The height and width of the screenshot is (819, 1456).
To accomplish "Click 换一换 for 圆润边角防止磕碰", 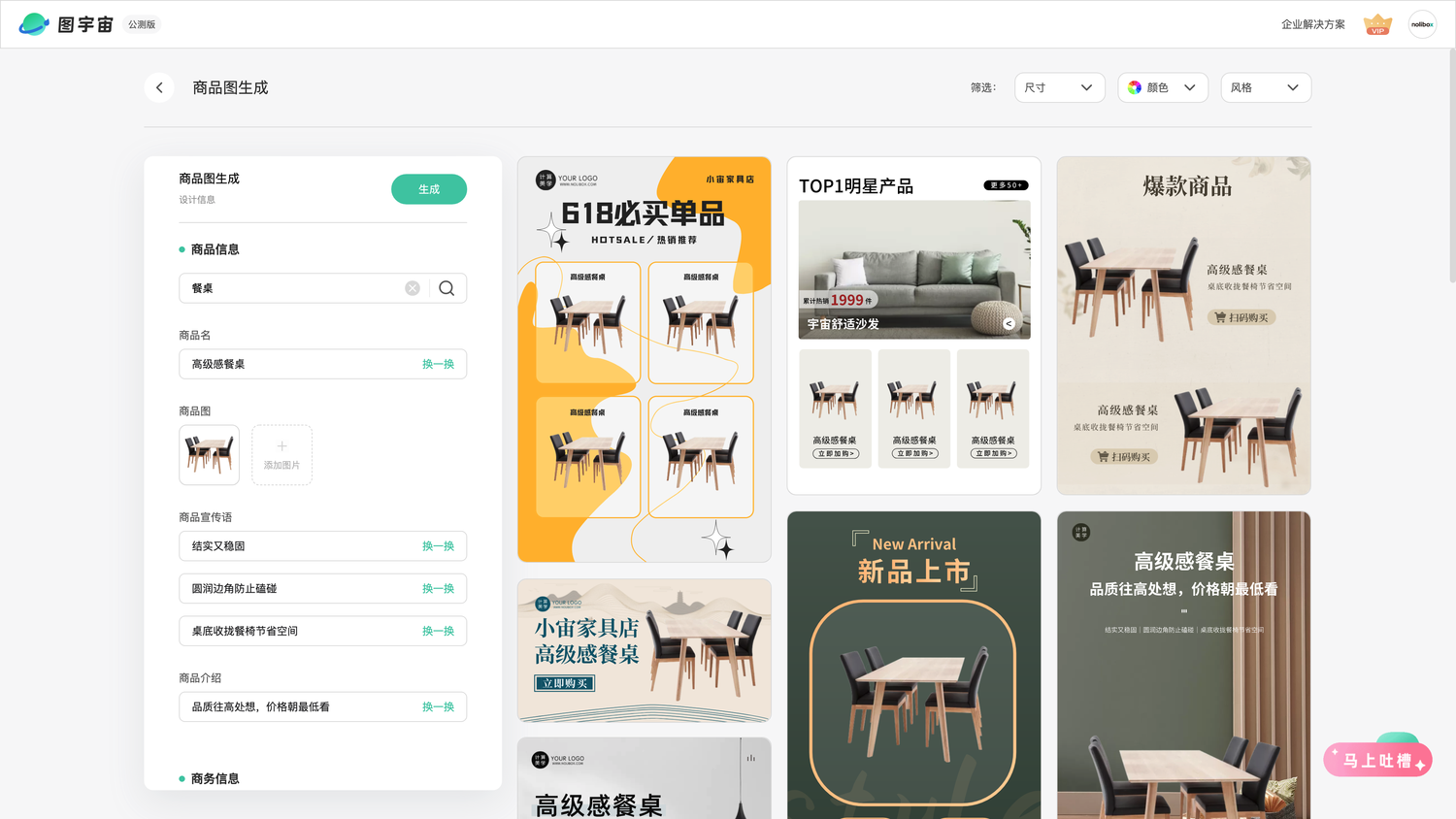I will pos(438,589).
